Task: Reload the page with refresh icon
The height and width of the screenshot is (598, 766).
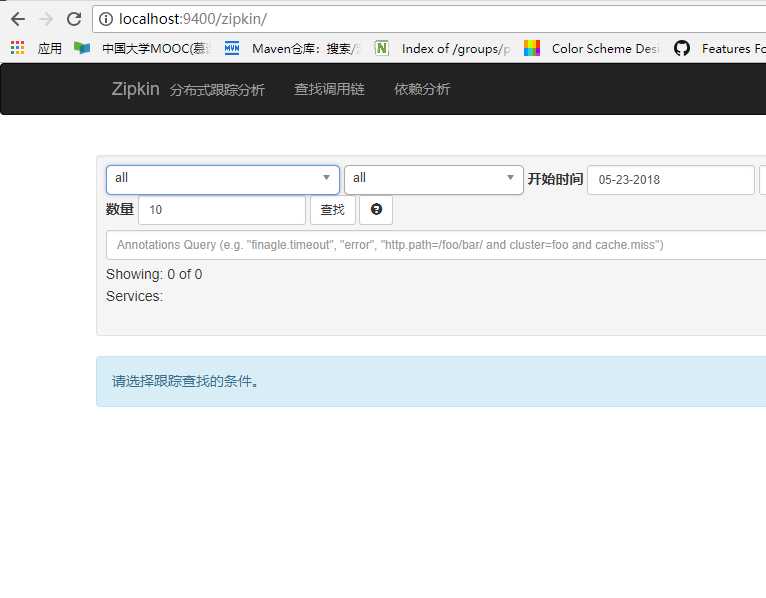Action: [x=74, y=19]
